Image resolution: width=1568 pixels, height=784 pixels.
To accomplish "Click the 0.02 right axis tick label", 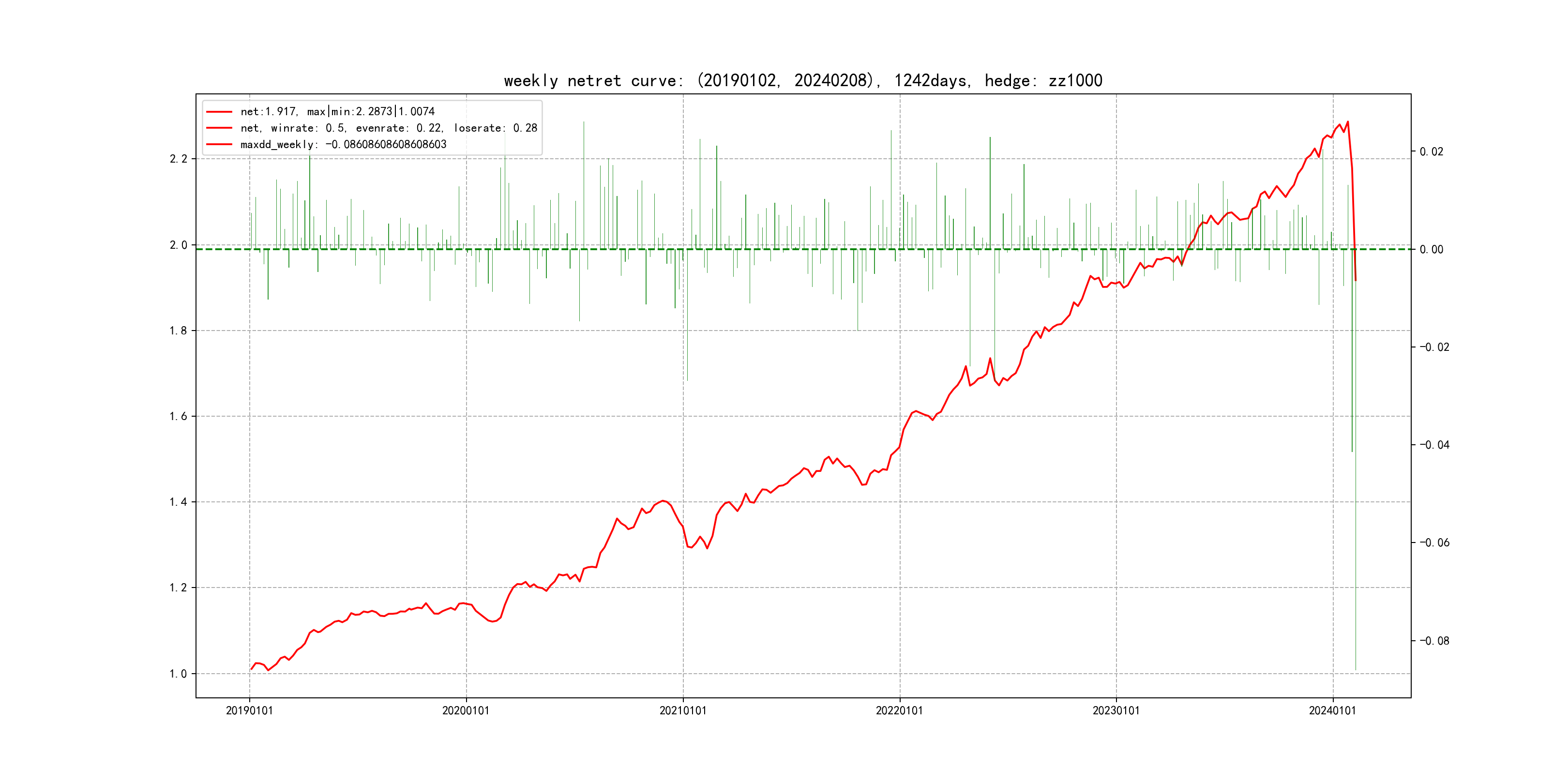I will tap(1431, 151).
